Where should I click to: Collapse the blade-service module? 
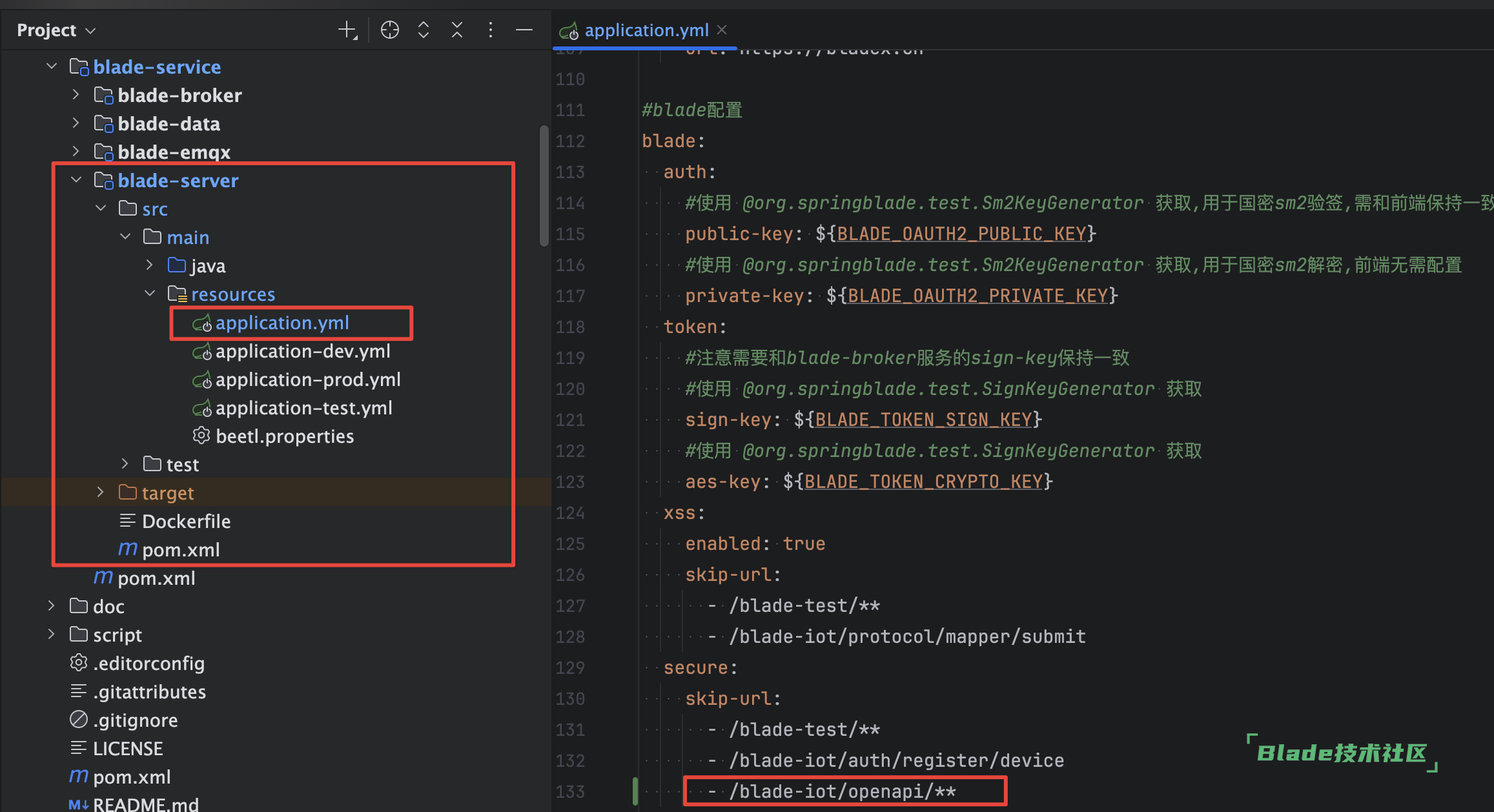(x=52, y=66)
